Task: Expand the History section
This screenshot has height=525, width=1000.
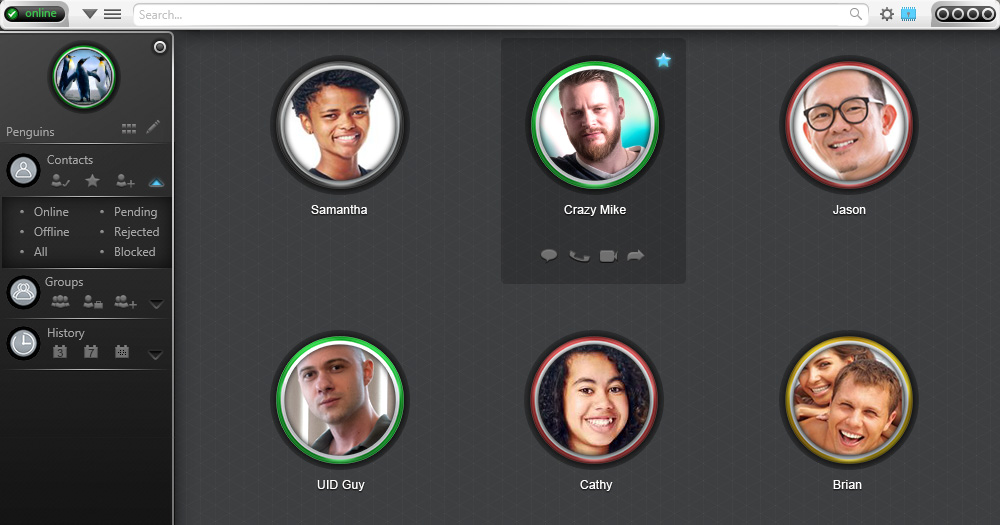Action: [155, 355]
